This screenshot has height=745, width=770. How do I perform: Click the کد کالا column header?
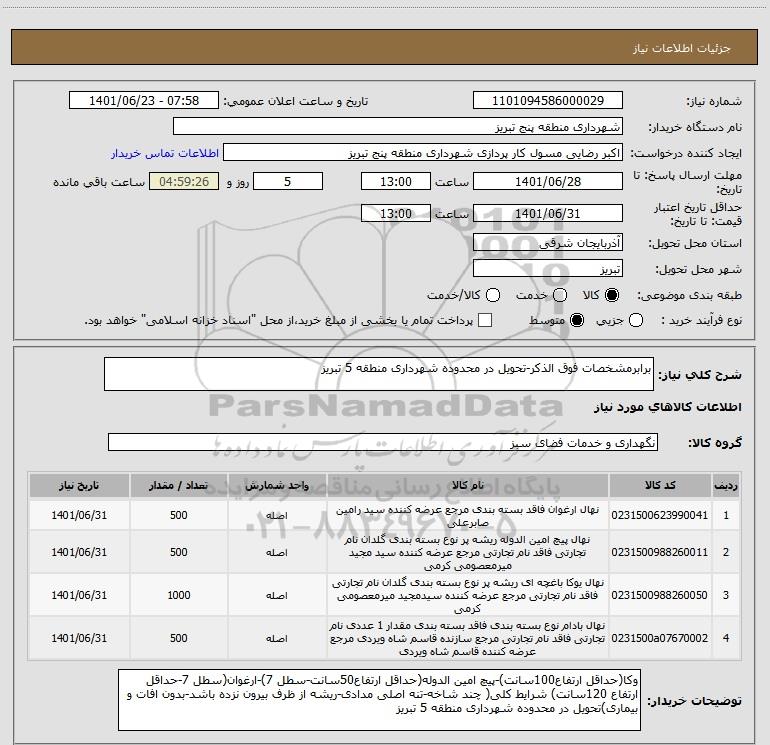coord(660,485)
